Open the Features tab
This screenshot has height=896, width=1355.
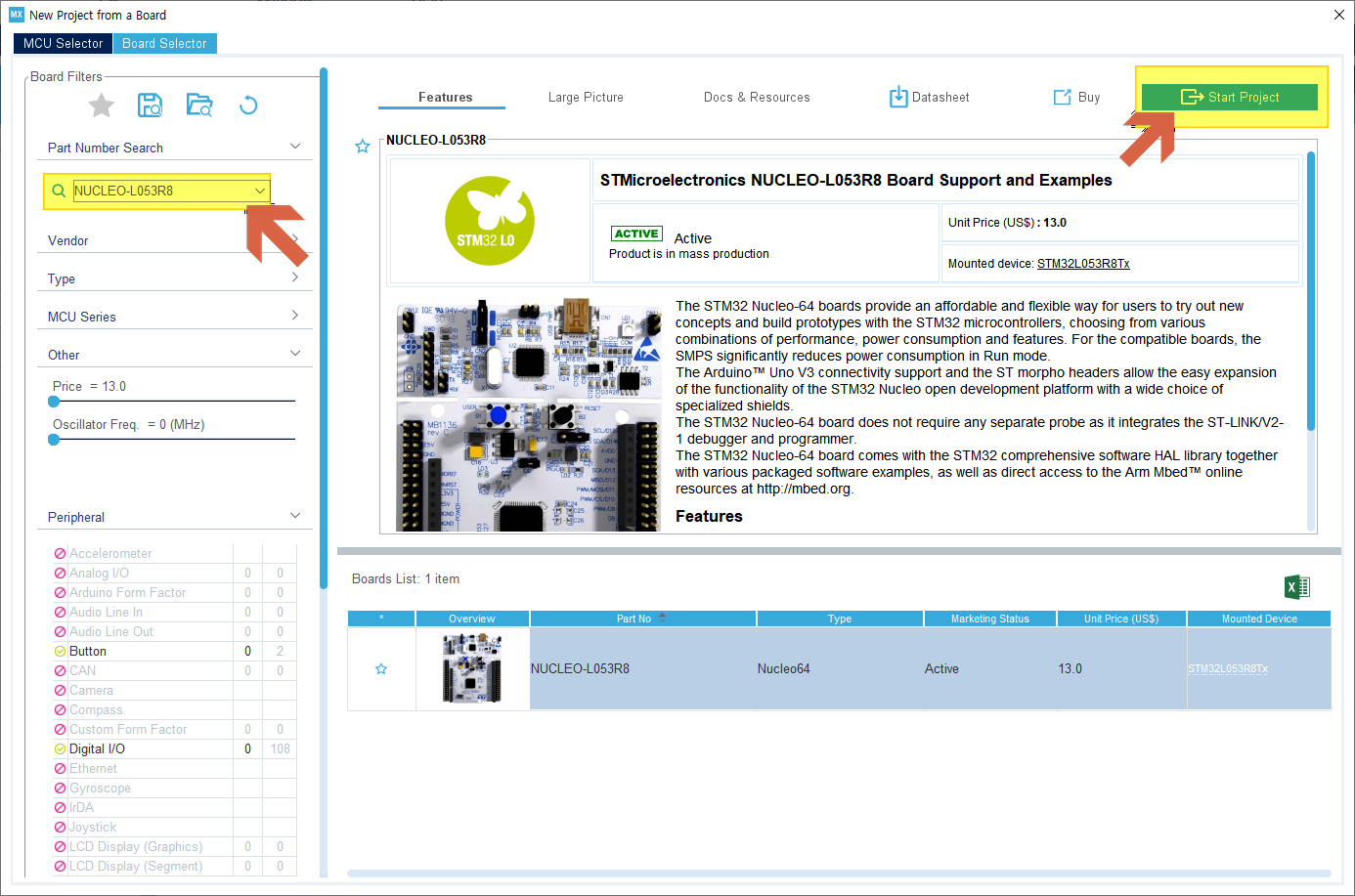pyautogui.click(x=445, y=97)
